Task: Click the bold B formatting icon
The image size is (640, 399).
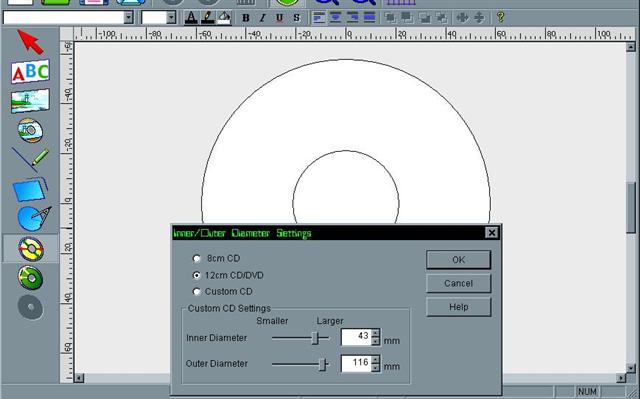Action: click(x=246, y=18)
